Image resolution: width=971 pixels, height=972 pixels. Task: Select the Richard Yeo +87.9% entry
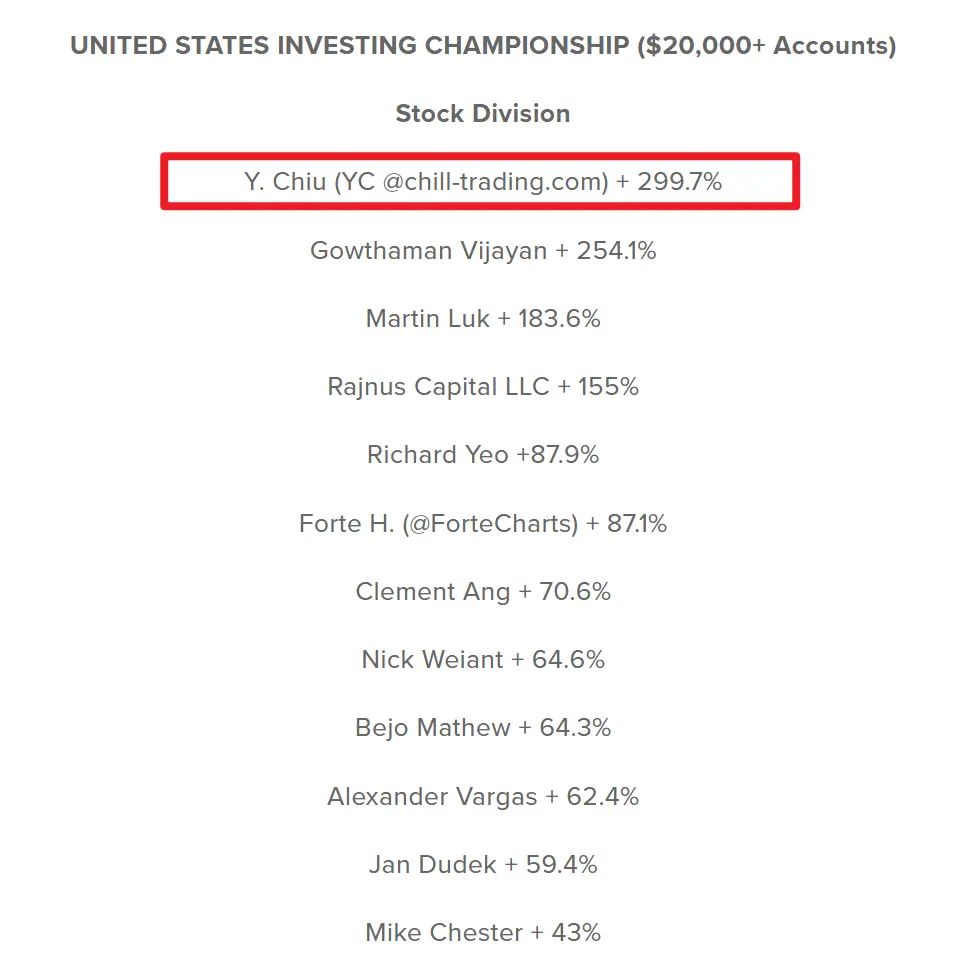coord(483,454)
